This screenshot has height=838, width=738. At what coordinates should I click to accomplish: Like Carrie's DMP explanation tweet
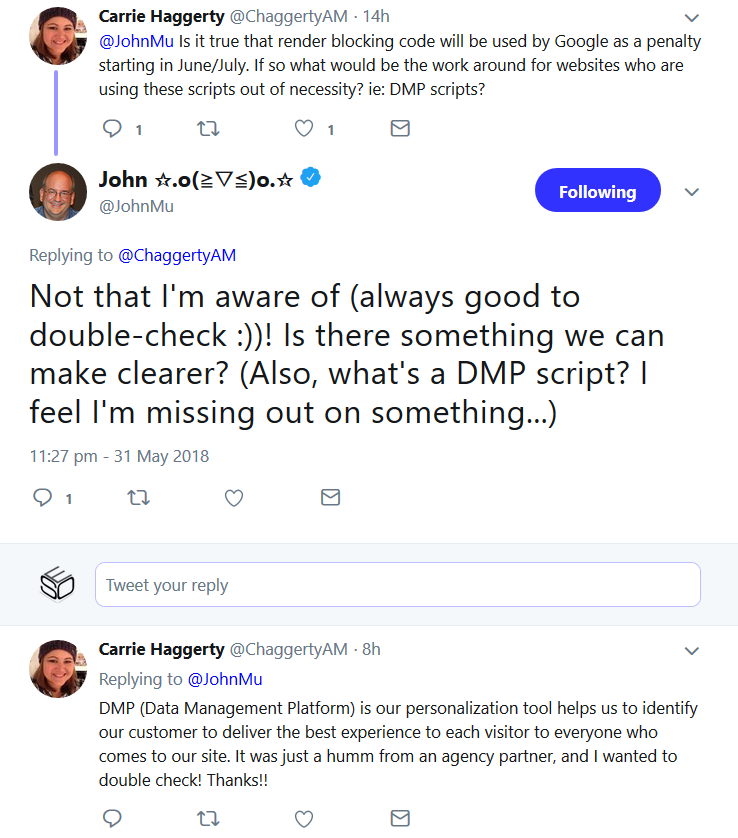click(x=304, y=818)
